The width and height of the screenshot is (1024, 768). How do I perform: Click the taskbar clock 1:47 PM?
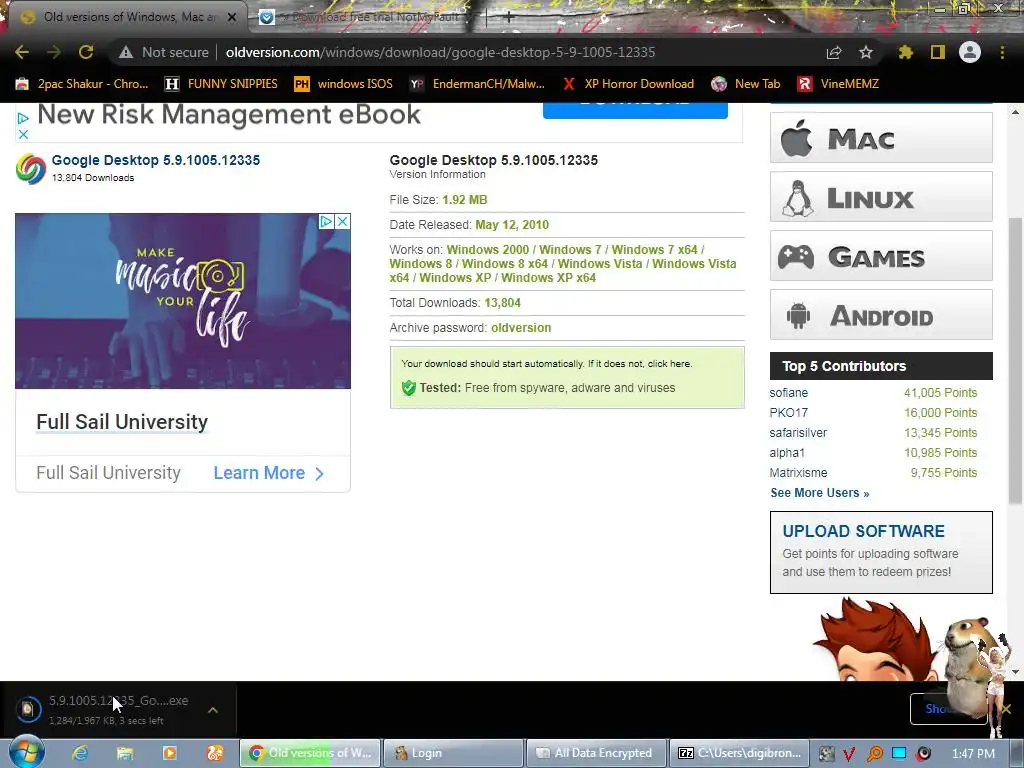point(973,754)
